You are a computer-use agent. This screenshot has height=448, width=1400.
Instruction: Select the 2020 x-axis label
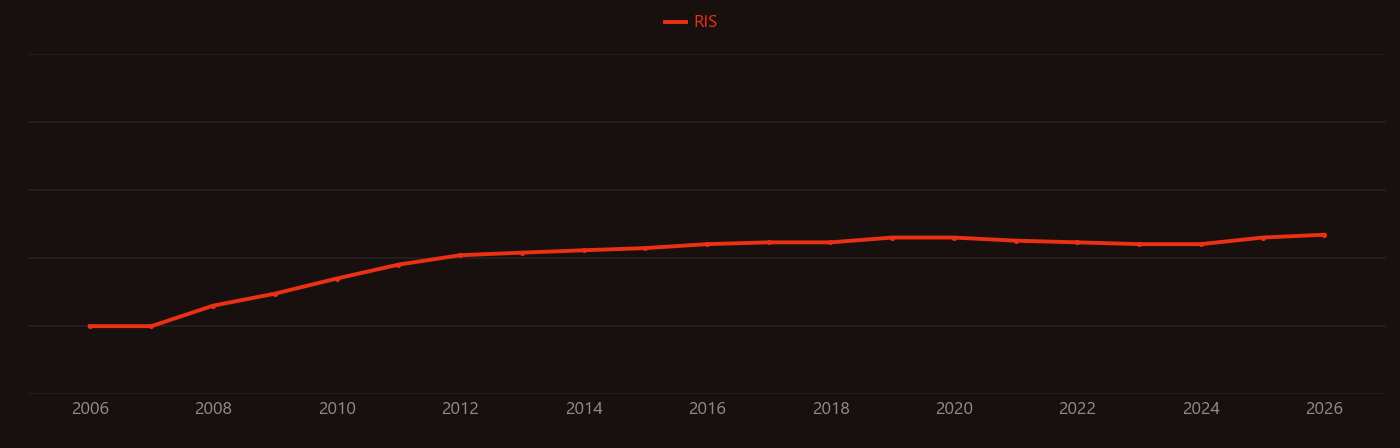point(954,409)
